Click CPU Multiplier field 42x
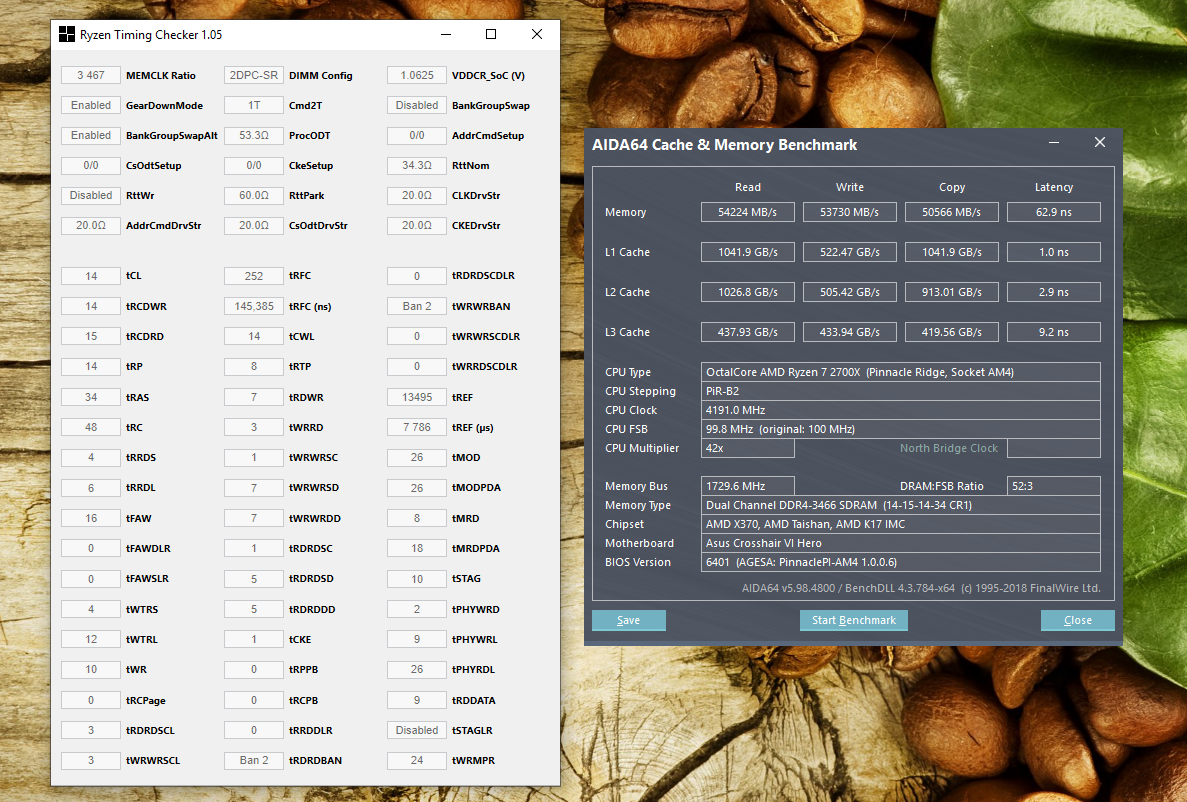 pos(747,448)
